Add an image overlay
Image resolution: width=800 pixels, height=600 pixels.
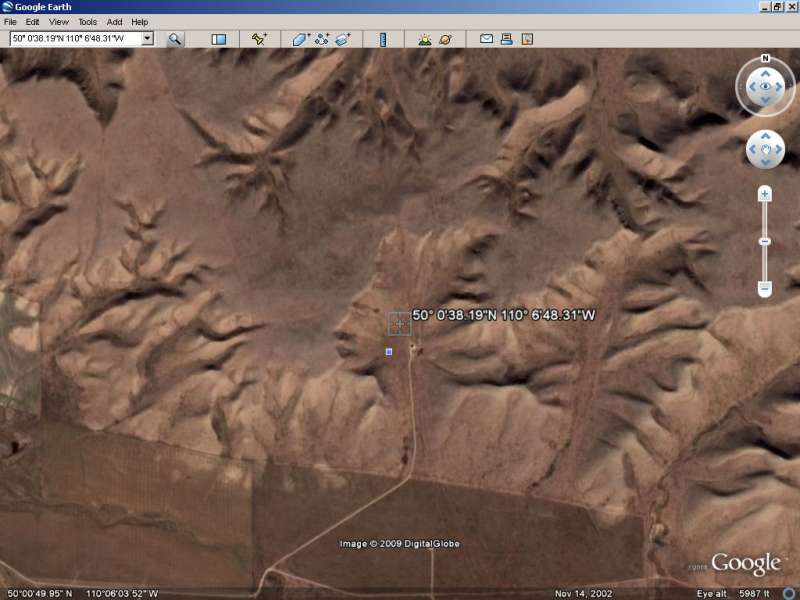coord(343,39)
